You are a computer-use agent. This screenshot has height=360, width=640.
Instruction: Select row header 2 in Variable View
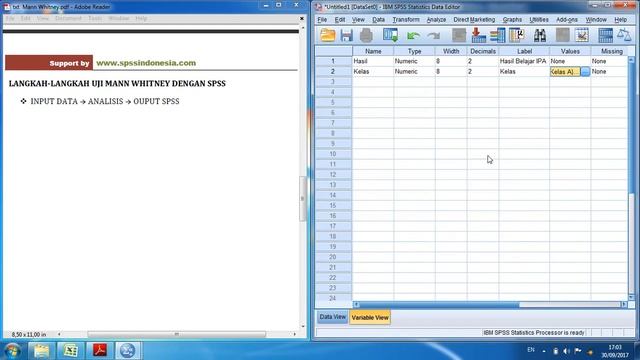tap(333, 71)
